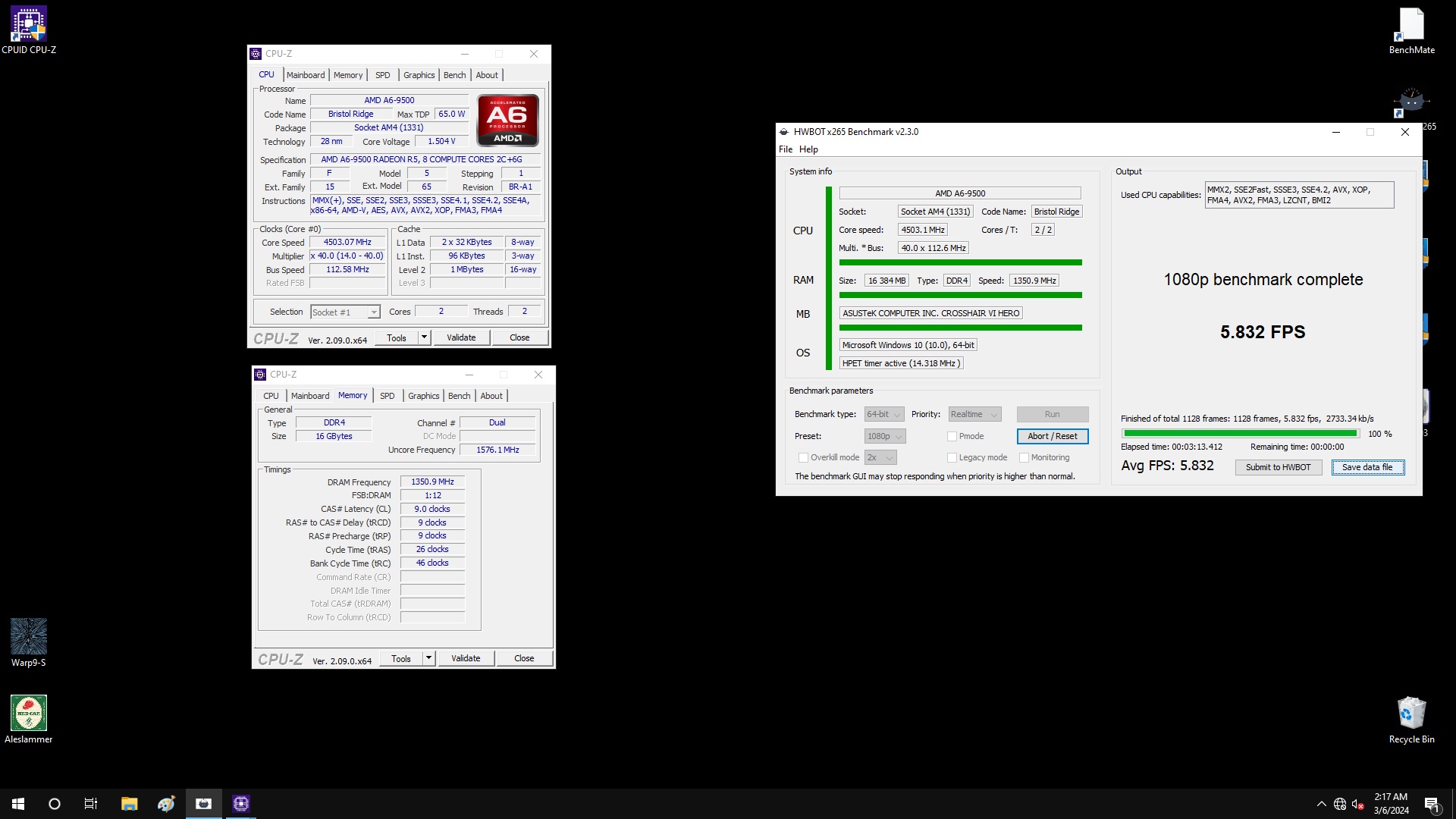This screenshot has width=1456, height=819.
Task: Toggle the Monitoring checkbox
Action: point(1024,457)
